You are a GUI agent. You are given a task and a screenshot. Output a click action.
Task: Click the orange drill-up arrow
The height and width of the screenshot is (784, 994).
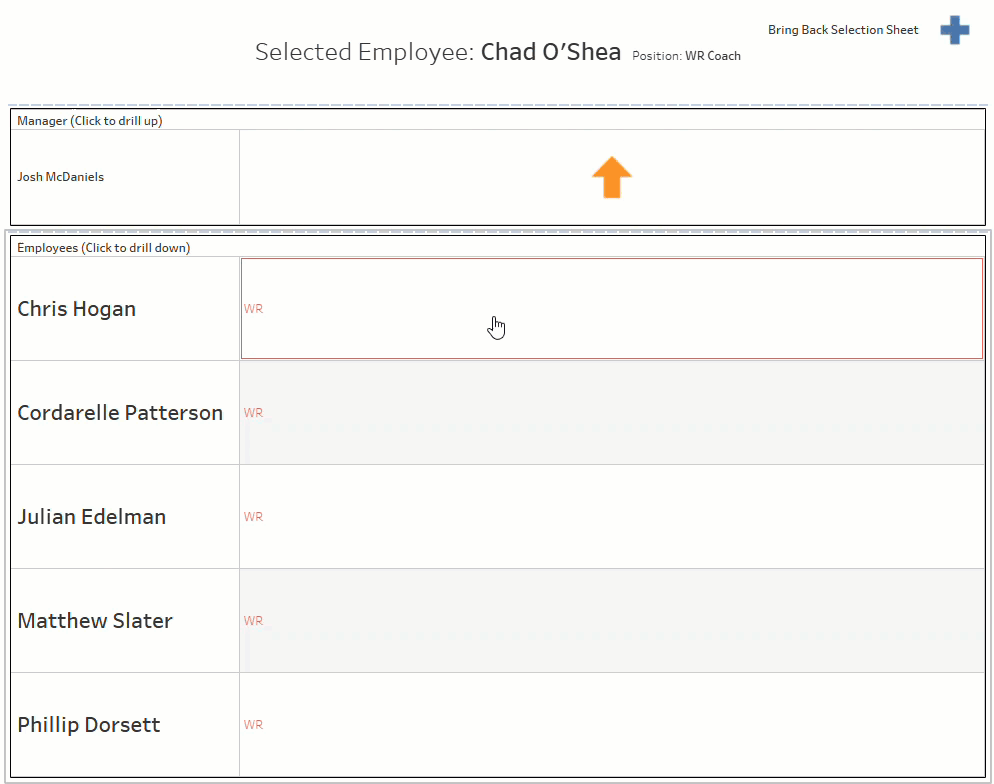(x=611, y=178)
